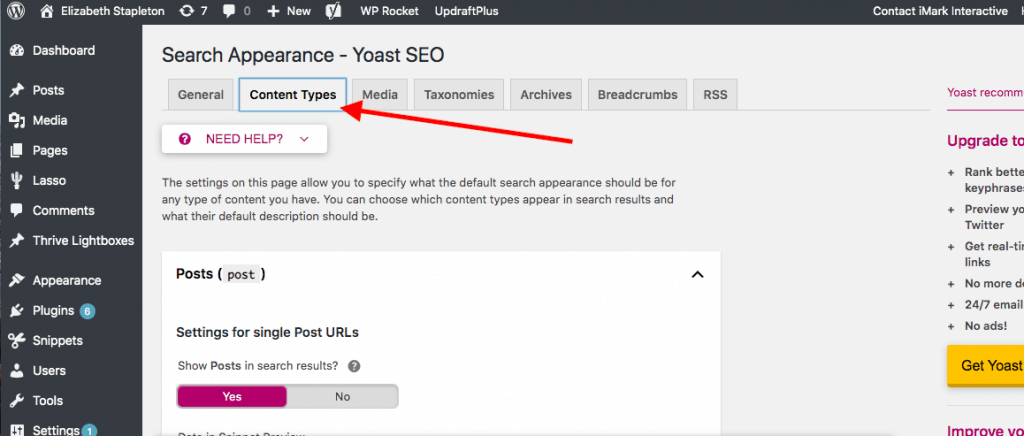Open the Media tab
Image resolution: width=1024 pixels, height=436 pixels.
380,95
